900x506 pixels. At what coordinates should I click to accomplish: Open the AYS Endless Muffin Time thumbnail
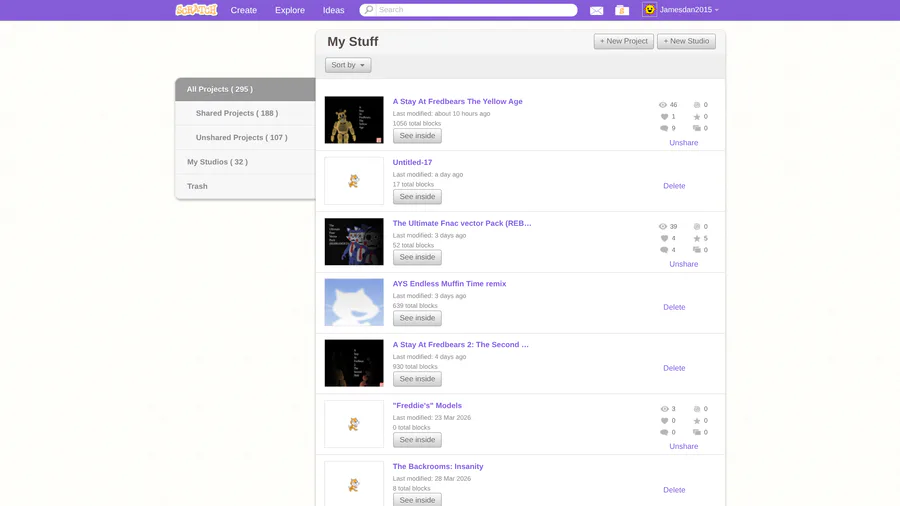click(354, 302)
